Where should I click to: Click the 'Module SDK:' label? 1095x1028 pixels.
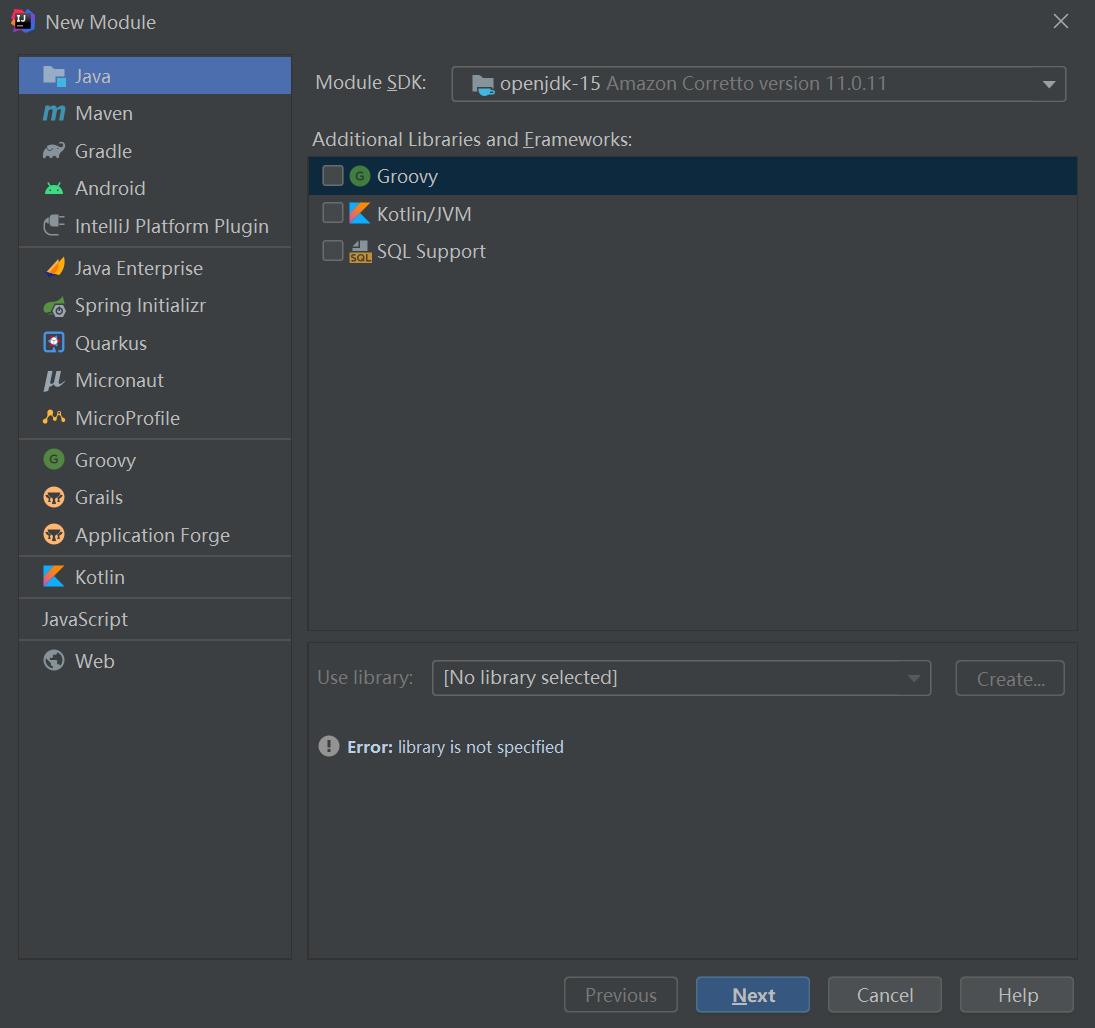point(371,82)
